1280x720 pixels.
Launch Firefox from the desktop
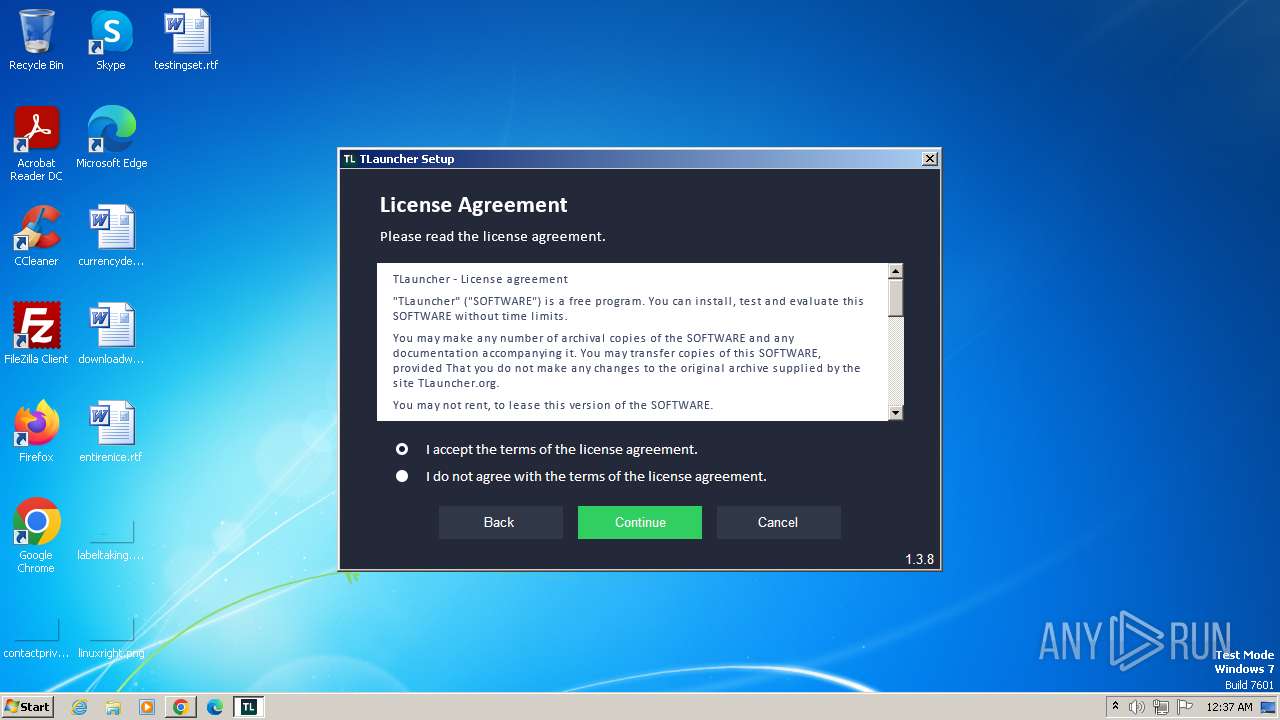tap(36, 432)
